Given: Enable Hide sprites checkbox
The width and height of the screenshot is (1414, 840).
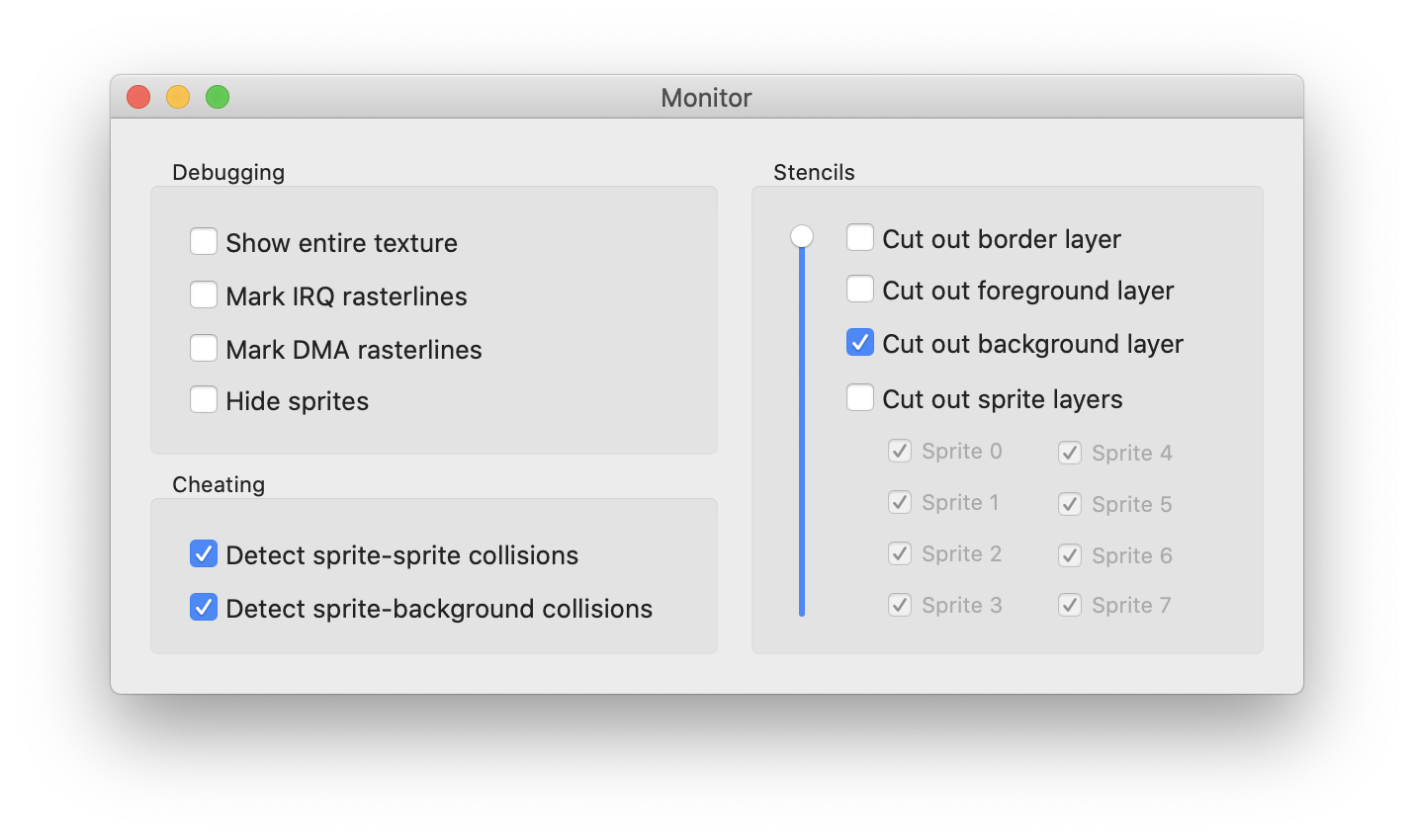Looking at the screenshot, I should click(204, 399).
